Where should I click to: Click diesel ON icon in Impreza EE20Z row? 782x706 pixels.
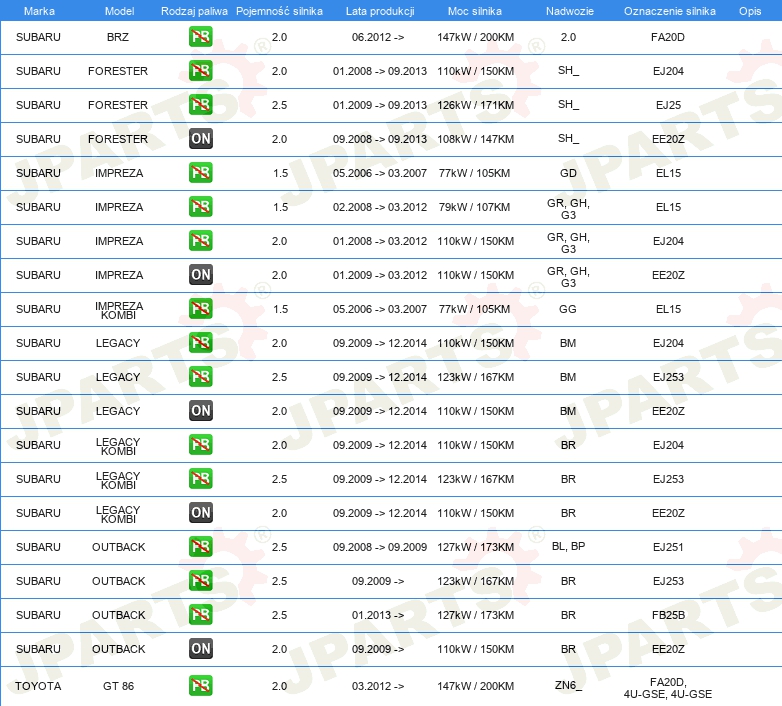click(200, 274)
